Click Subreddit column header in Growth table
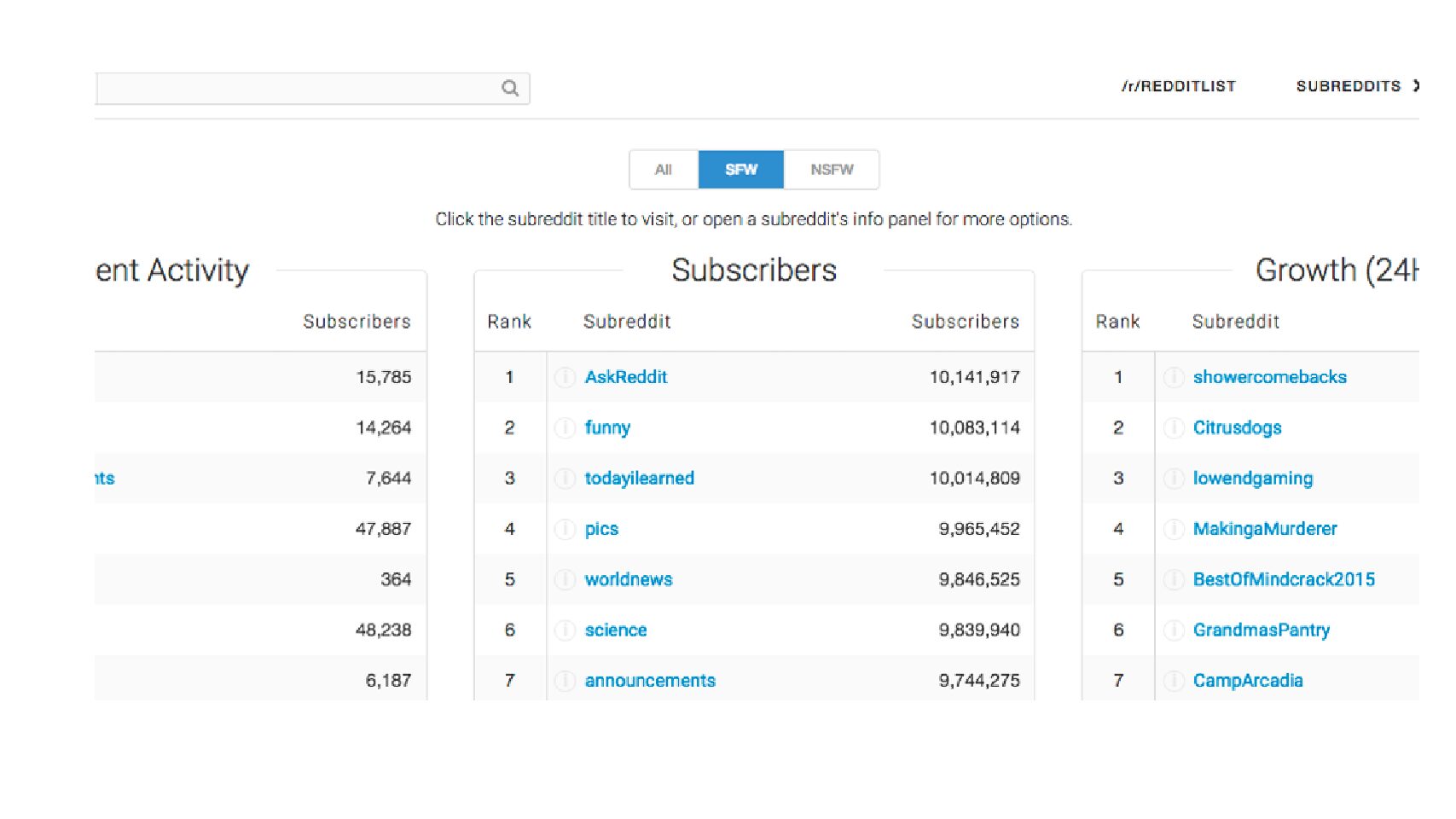 (x=1236, y=322)
